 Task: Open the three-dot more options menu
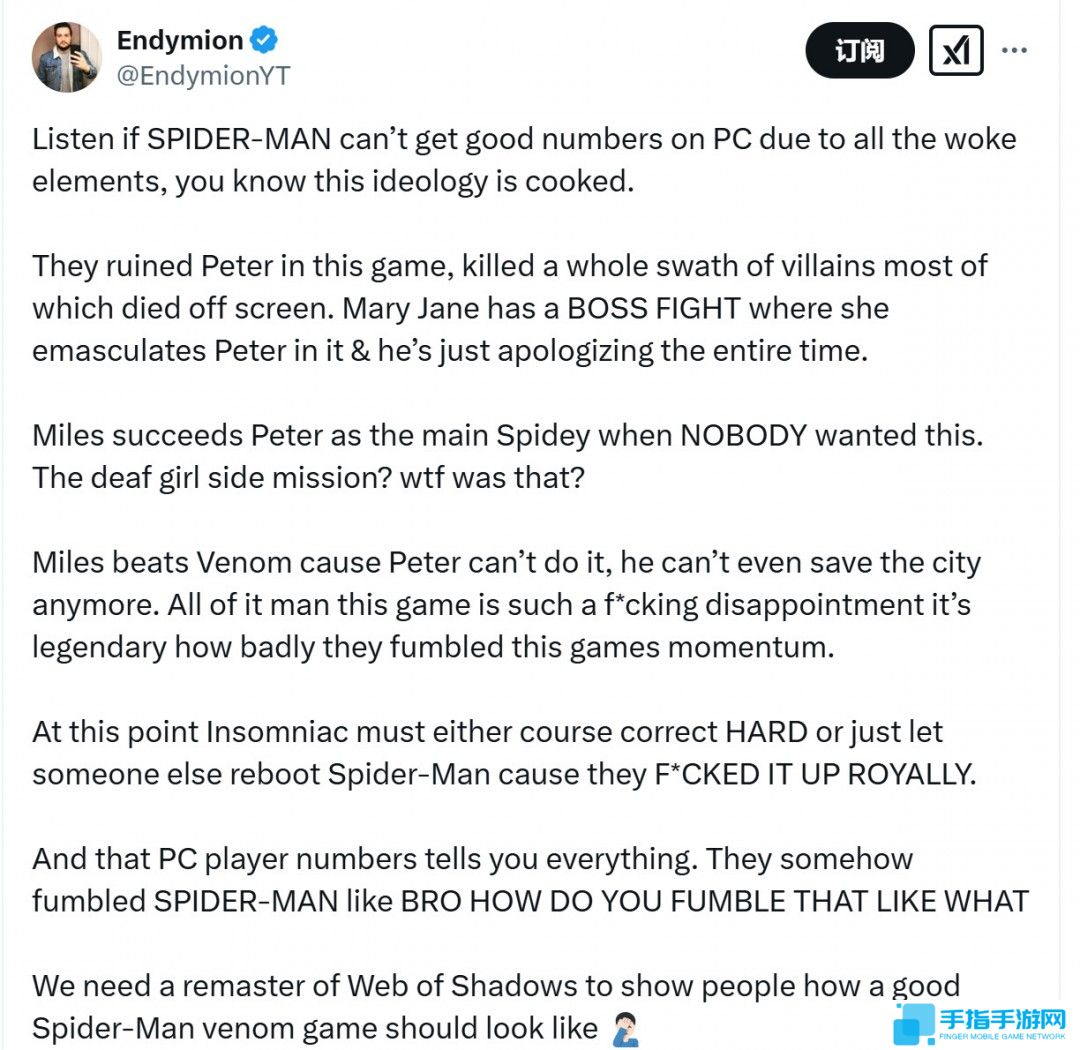click(x=1014, y=49)
